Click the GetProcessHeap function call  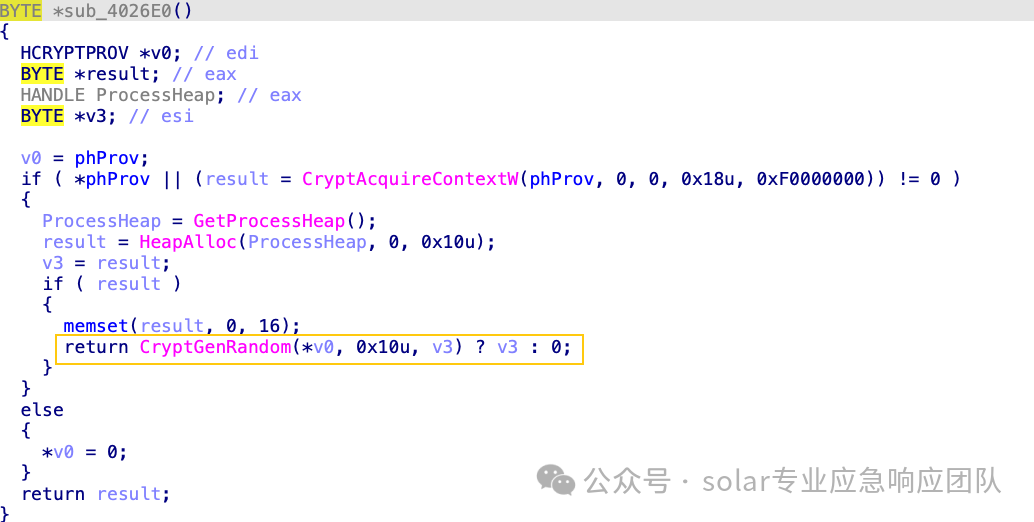(x=269, y=221)
